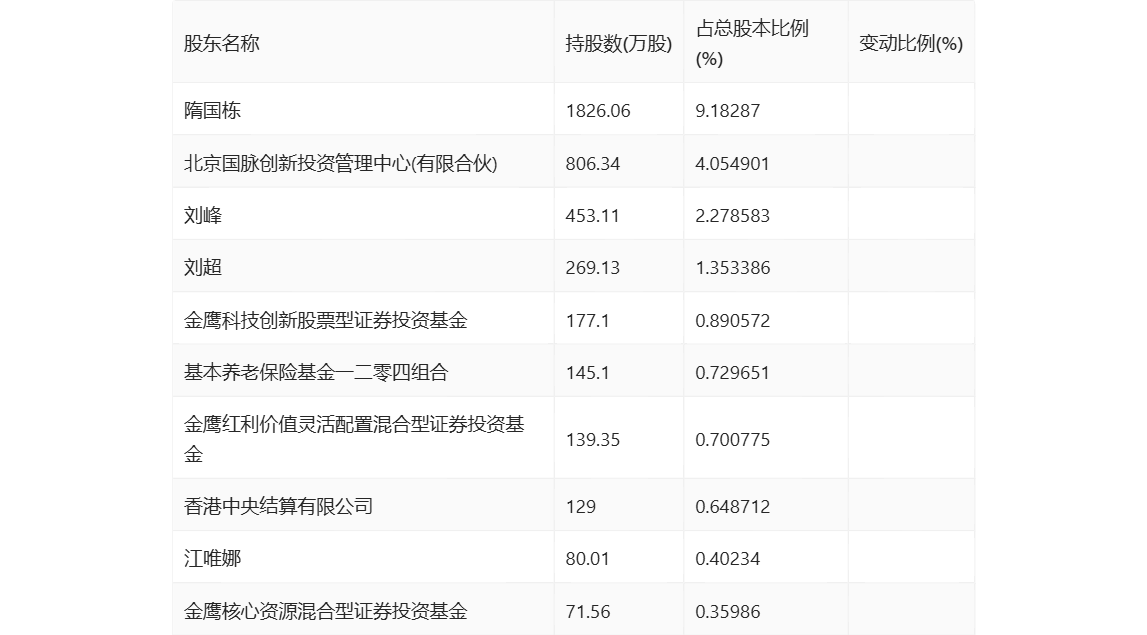Select the percentage 0.700775
The width and height of the screenshot is (1147, 635).
(732, 440)
